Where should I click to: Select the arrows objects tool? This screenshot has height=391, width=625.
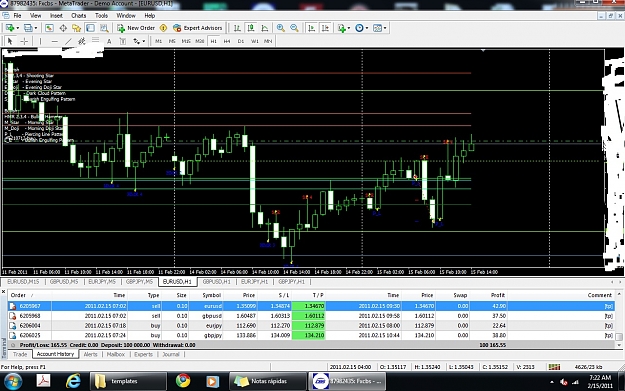136,41
